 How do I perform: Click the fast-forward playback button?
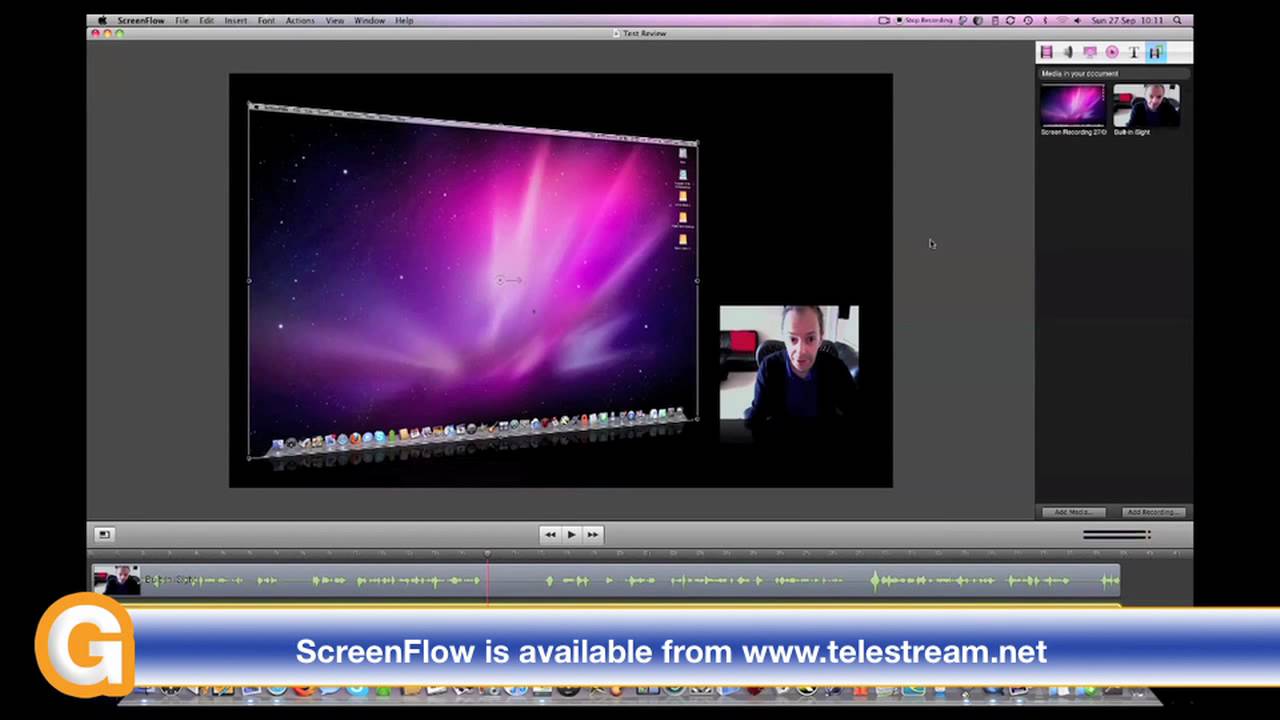click(x=593, y=535)
